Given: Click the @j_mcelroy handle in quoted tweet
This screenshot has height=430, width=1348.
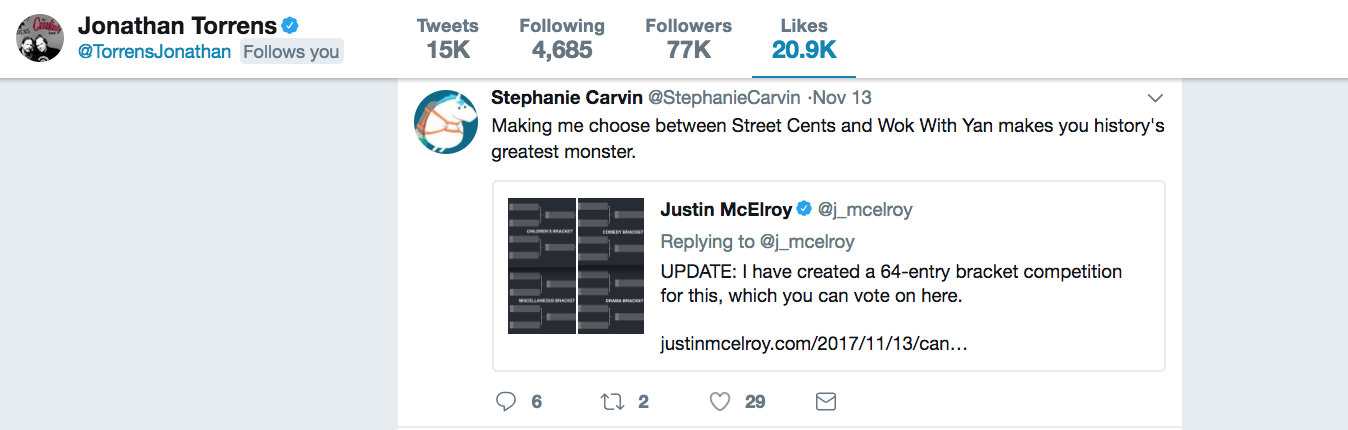Looking at the screenshot, I should coord(865,210).
